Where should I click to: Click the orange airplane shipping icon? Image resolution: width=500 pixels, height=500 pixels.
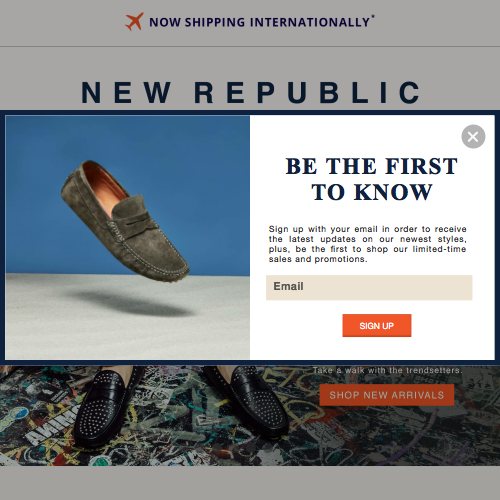tap(134, 22)
